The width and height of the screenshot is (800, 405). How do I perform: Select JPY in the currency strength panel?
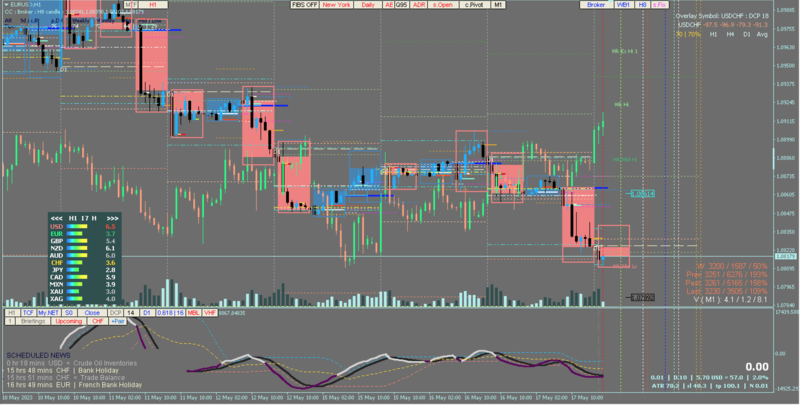(x=57, y=270)
